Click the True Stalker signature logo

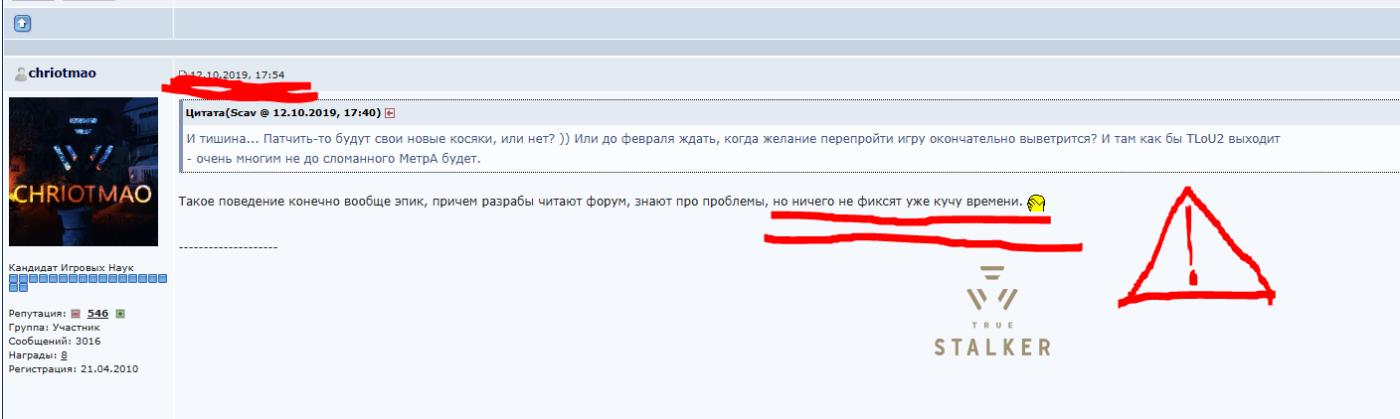point(992,311)
